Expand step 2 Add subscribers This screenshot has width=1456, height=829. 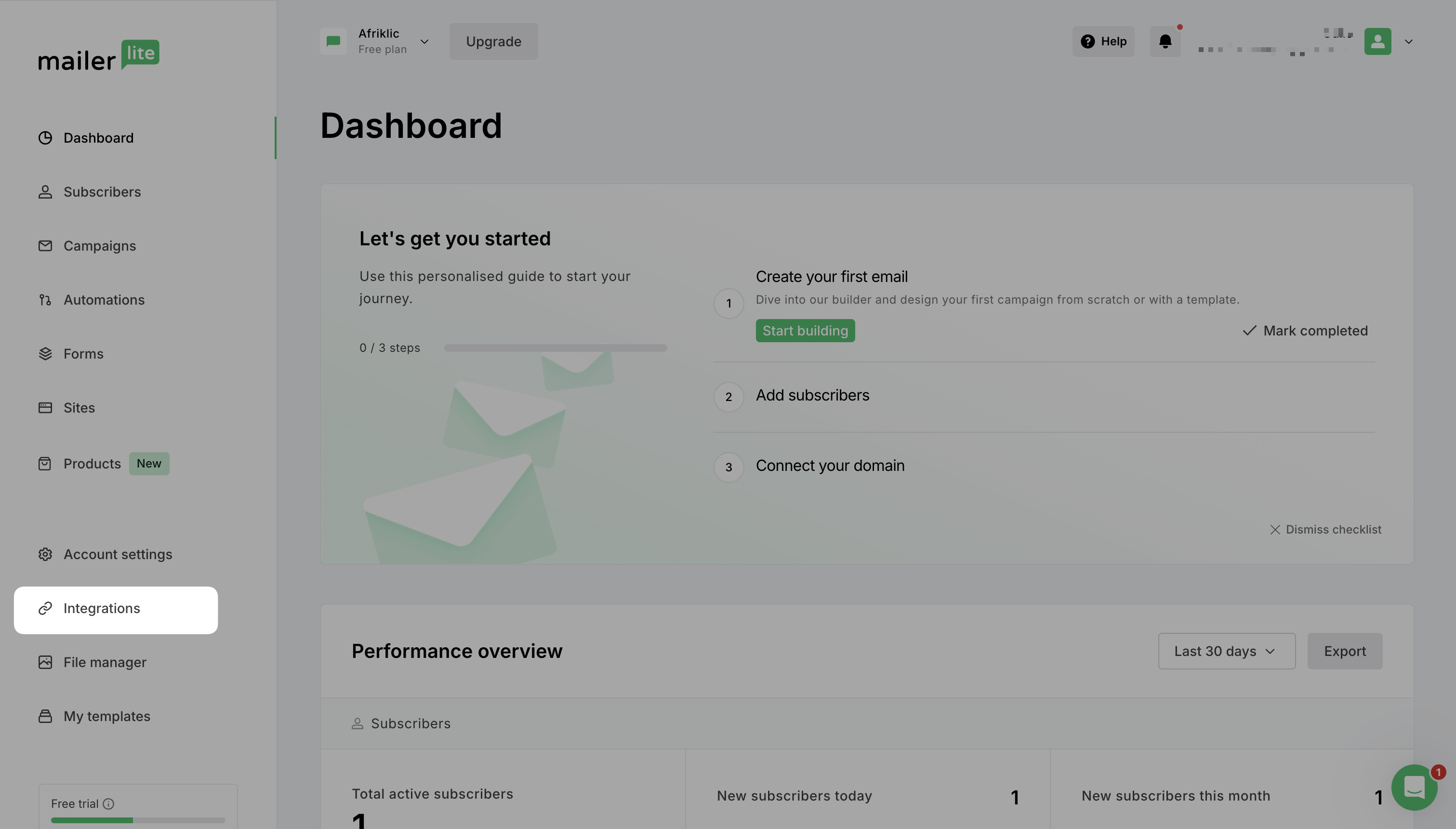pyautogui.click(x=812, y=395)
